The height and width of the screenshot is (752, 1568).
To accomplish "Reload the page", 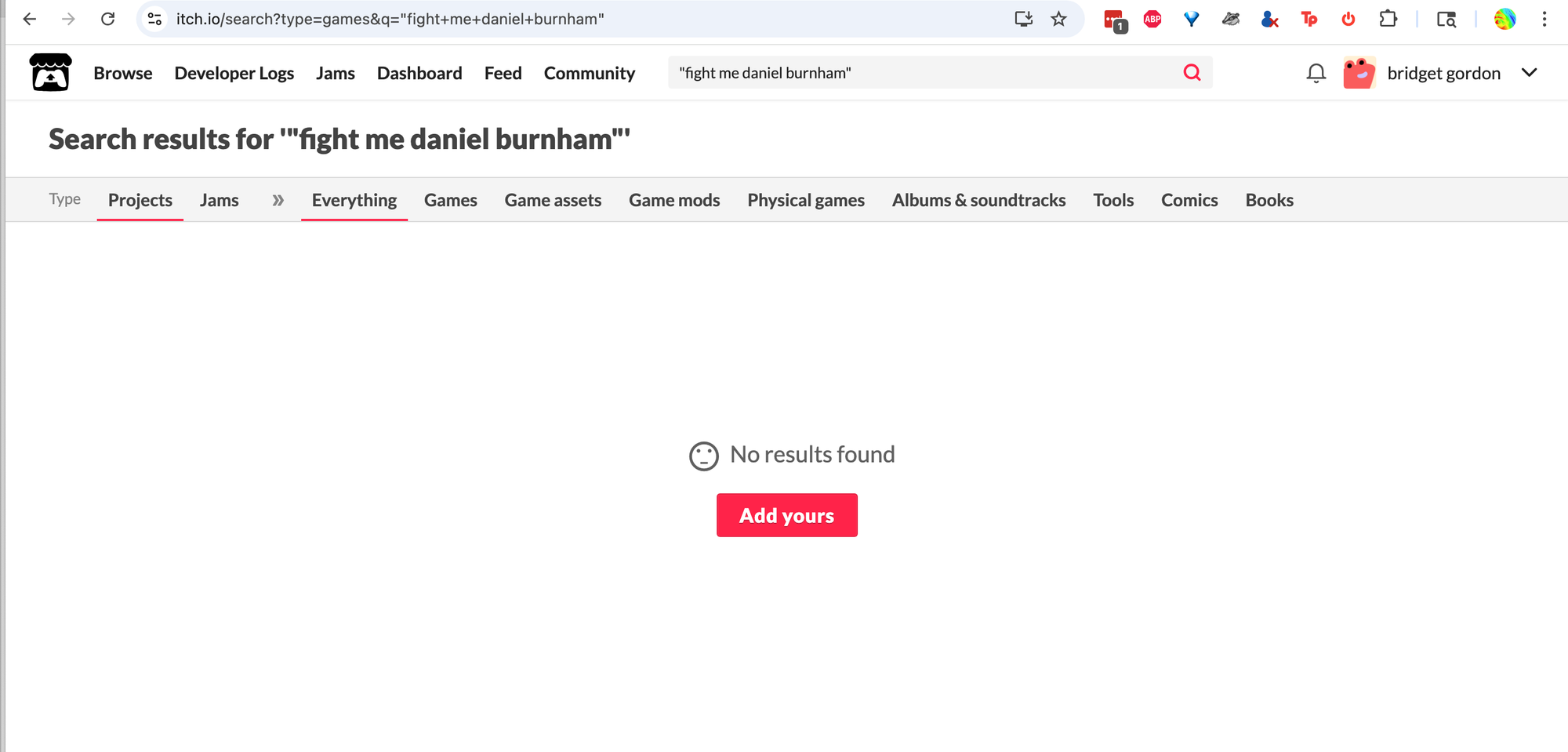I will (x=108, y=19).
